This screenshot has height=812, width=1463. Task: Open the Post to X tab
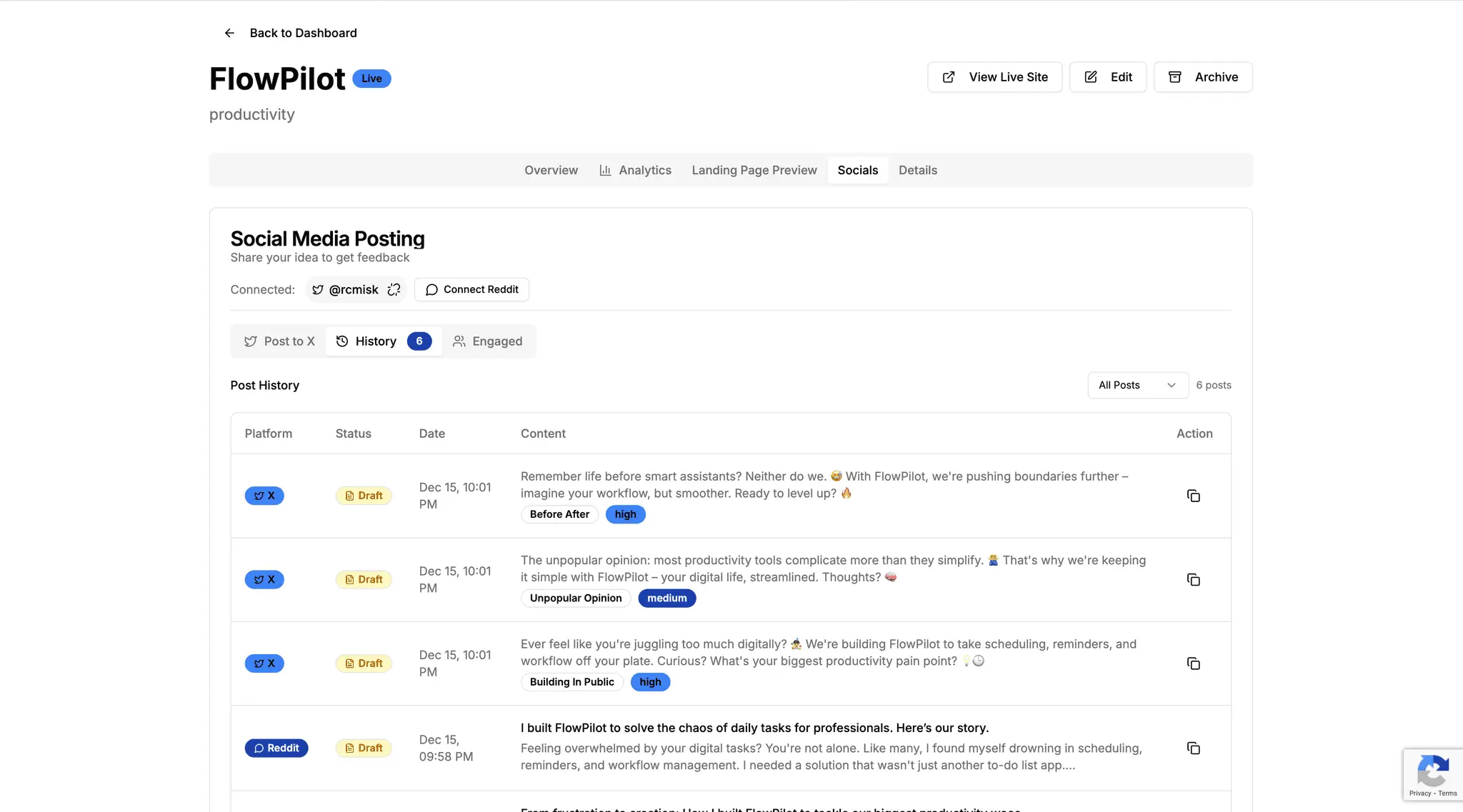[279, 341]
